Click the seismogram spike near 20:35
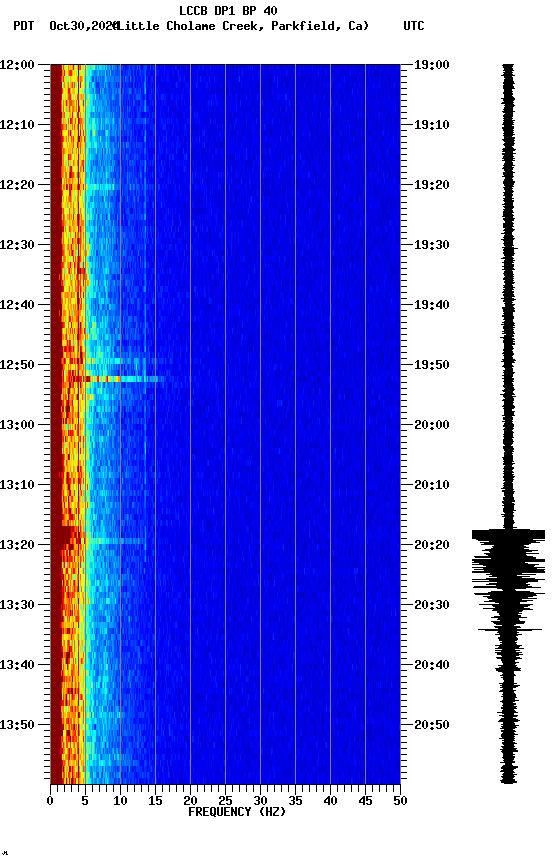 click(x=510, y=630)
